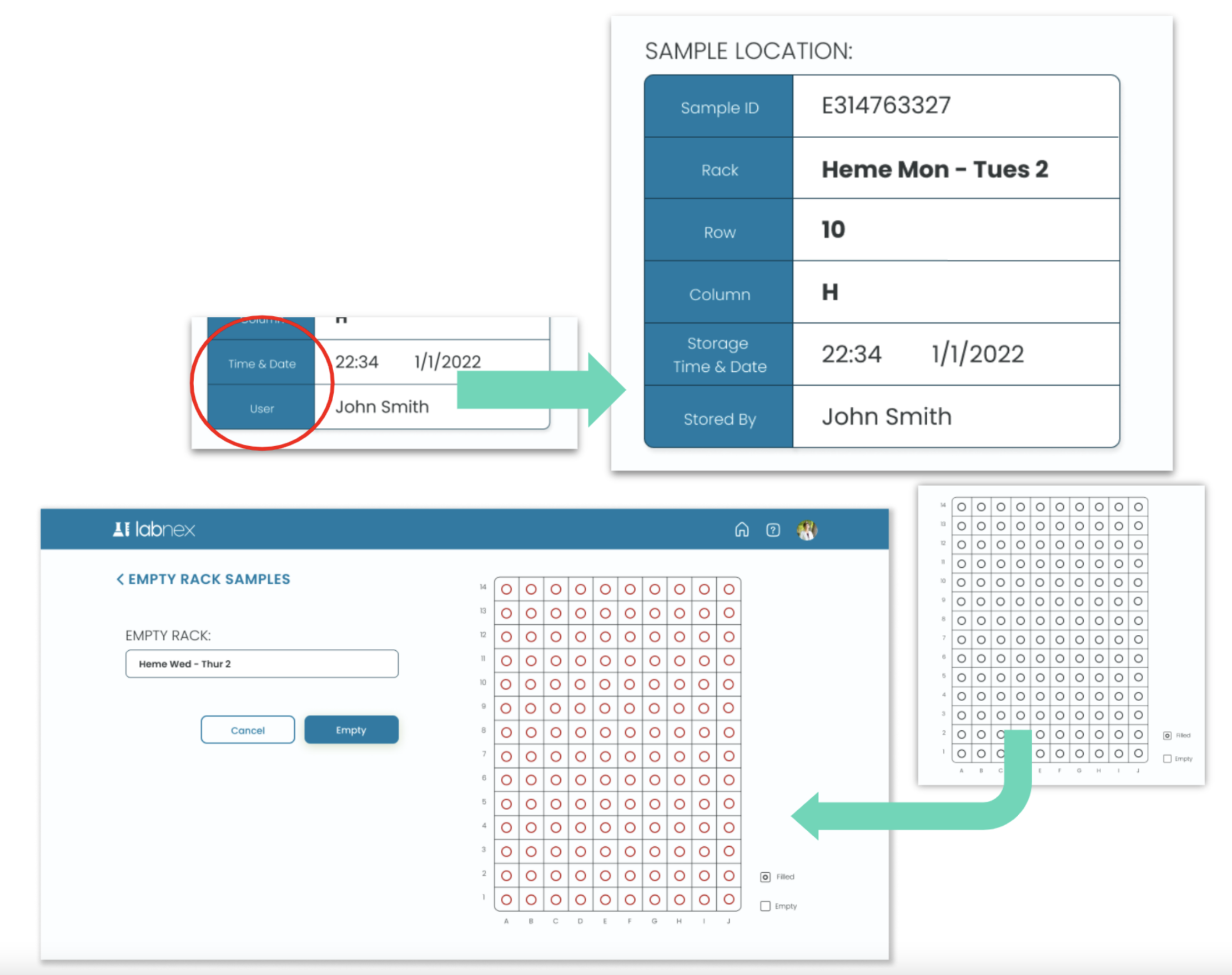Click the Stored By header cell
Image resolution: width=1232 pixels, height=975 pixels.
[719, 419]
